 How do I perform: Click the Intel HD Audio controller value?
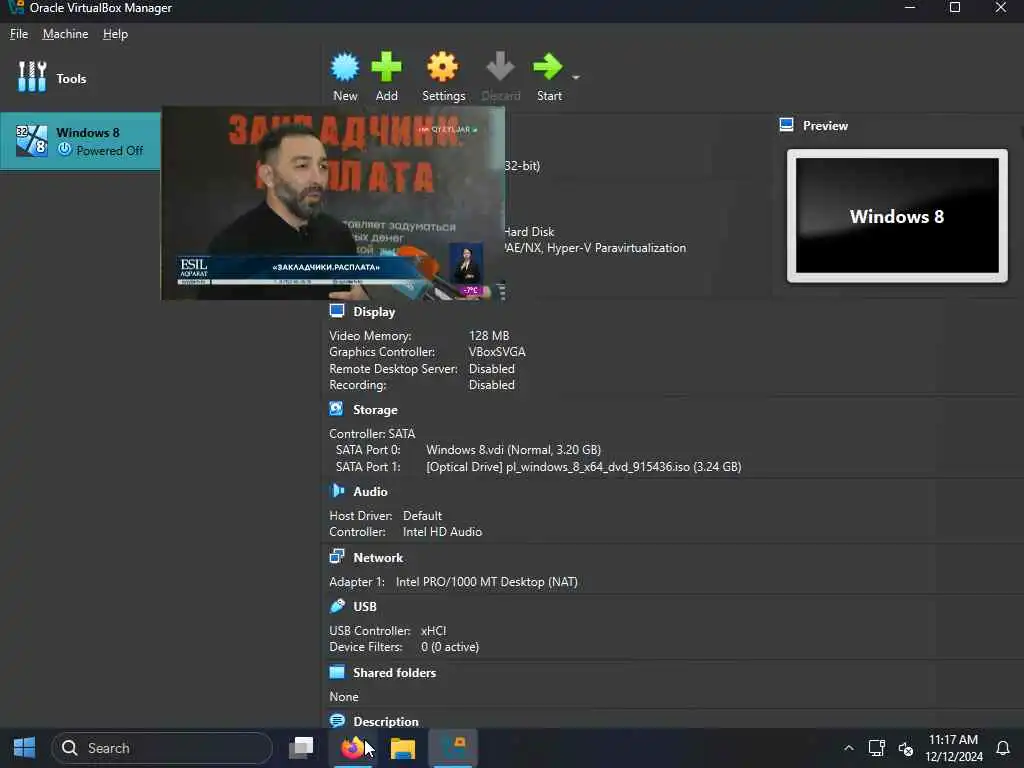click(442, 532)
